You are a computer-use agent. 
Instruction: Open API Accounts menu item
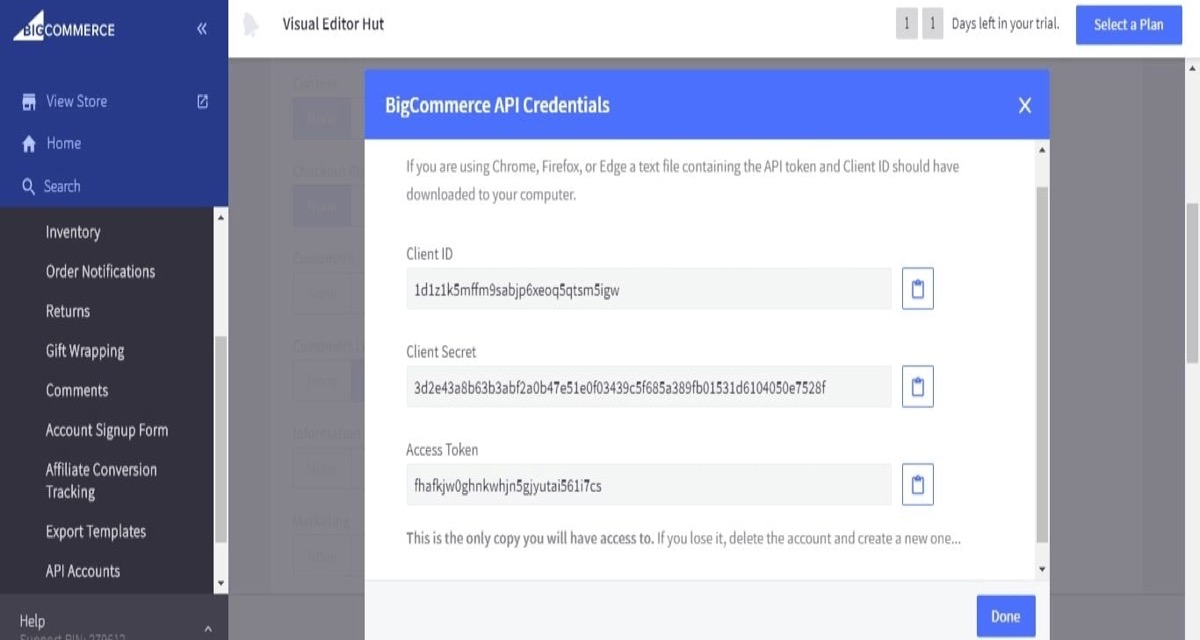click(83, 571)
